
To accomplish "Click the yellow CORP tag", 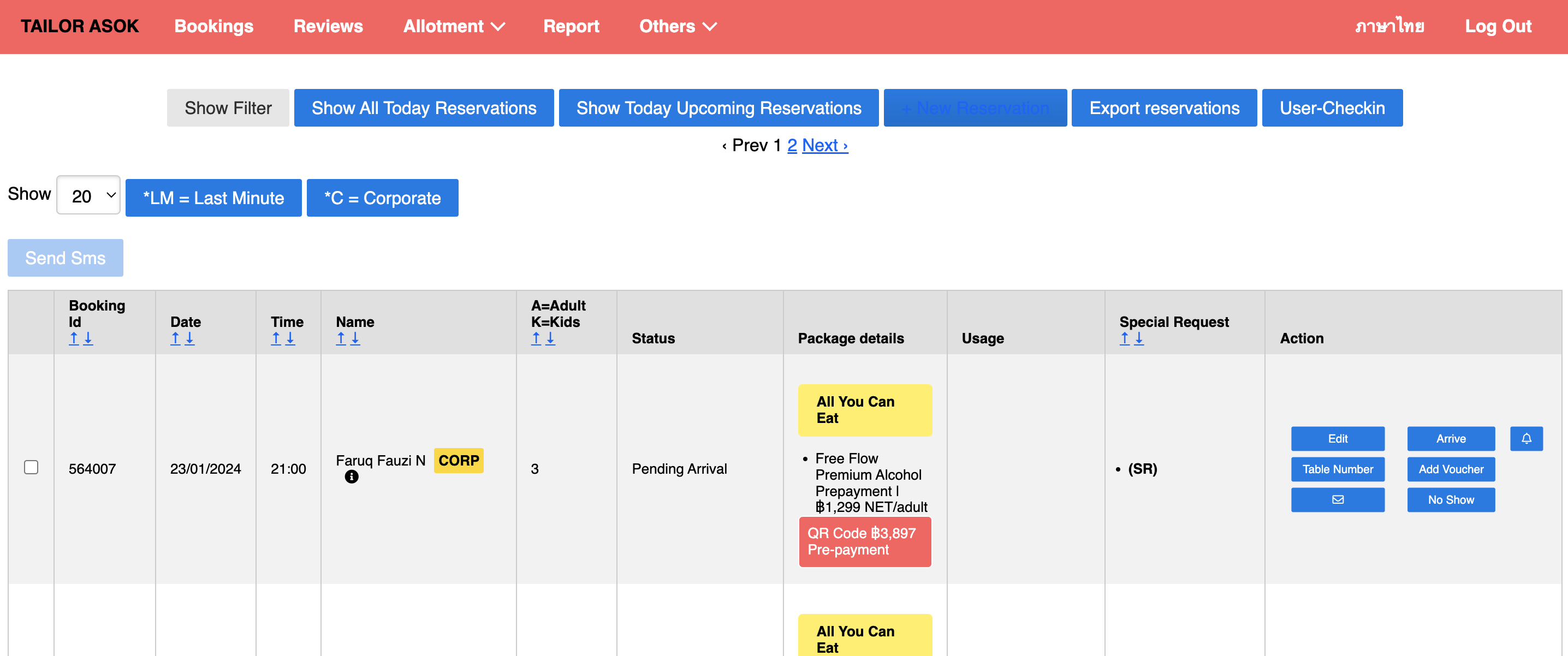I will point(459,460).
